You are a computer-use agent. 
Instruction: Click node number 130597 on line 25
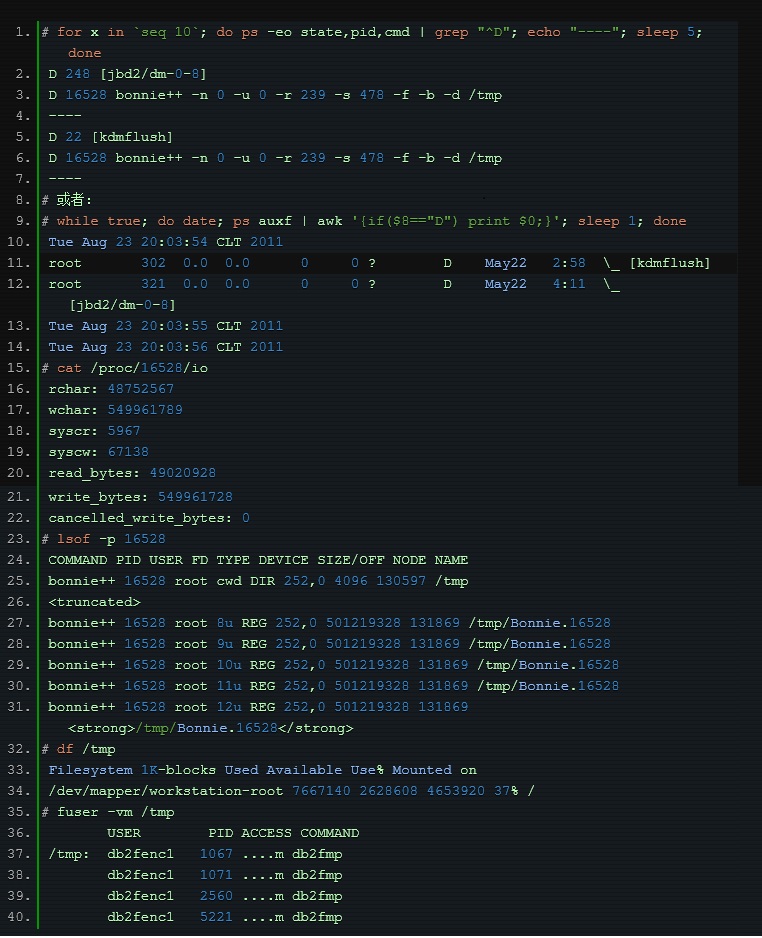[401, 581]
